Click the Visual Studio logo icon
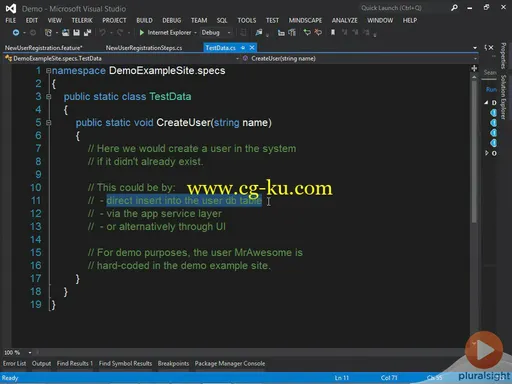512x384 pixels. pos(11,9)
